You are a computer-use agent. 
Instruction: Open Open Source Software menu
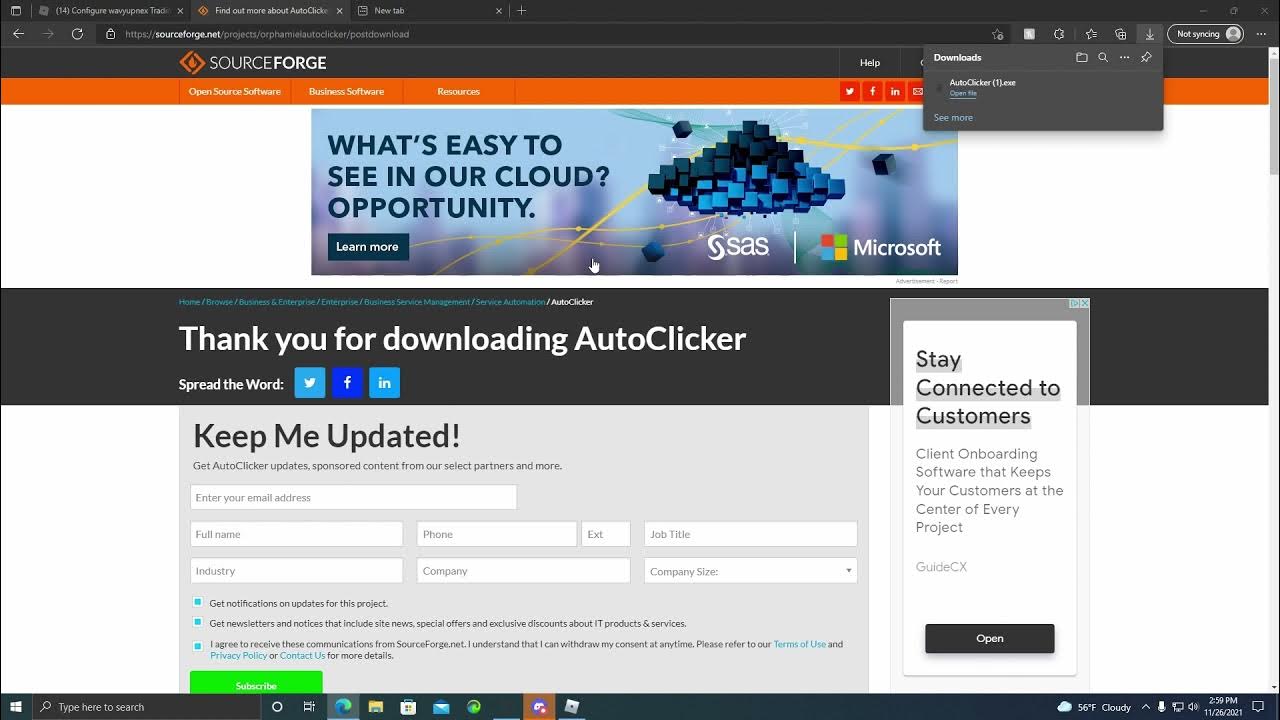[235, 91]
